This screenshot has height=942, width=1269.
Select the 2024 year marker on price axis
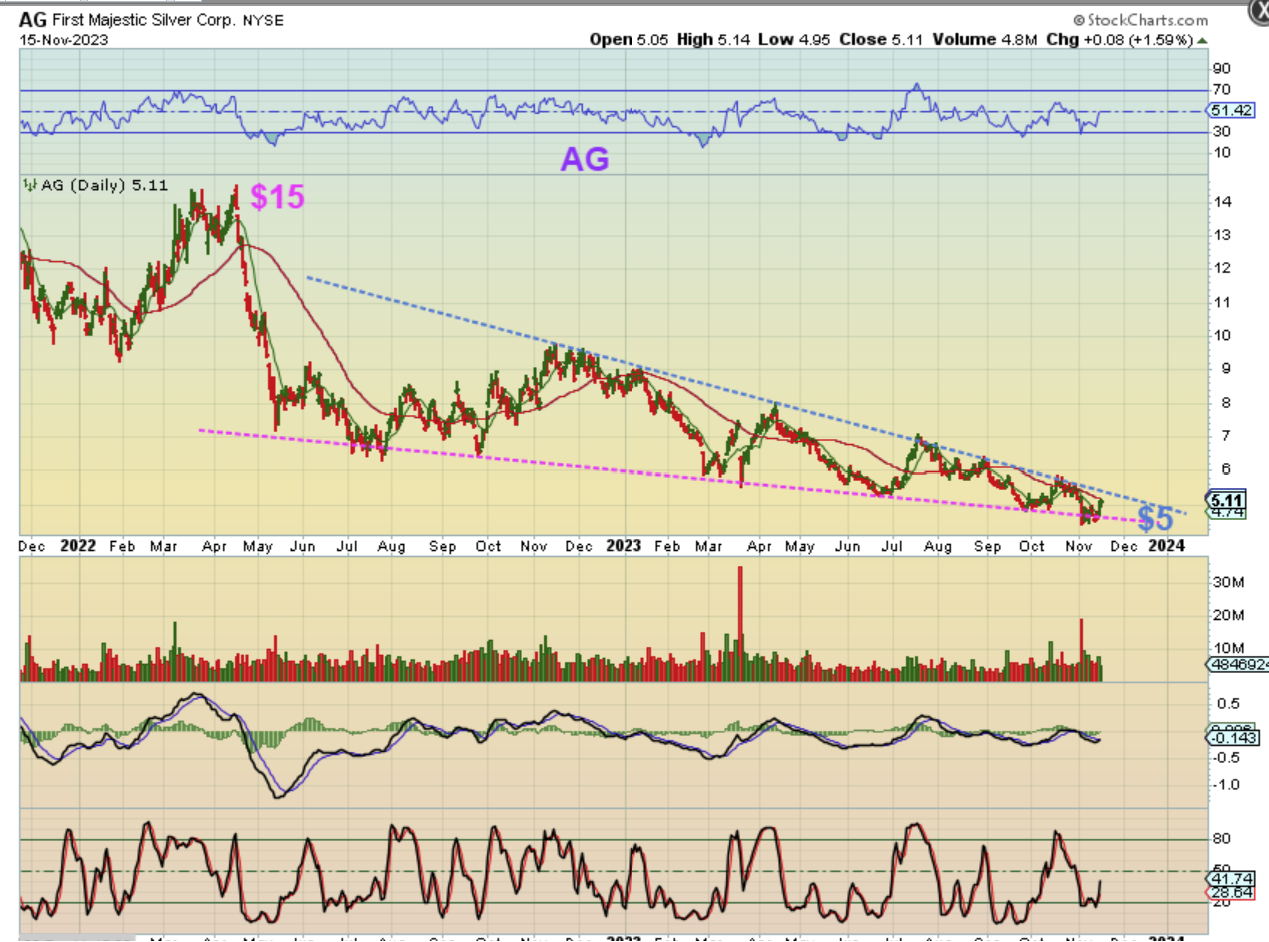[x=1166, y=546]
